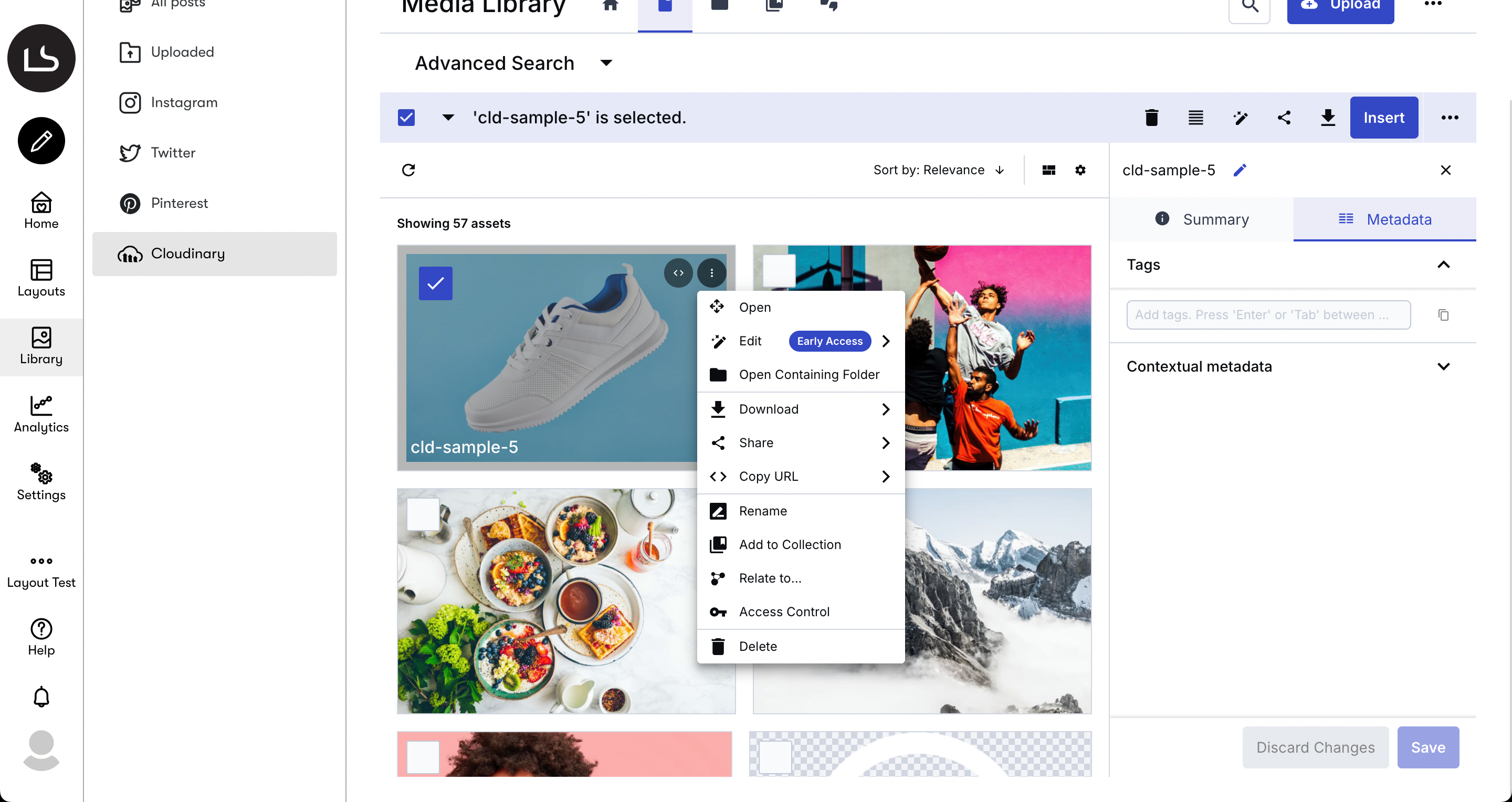This screenshot has height=802, width=1512.
Task: Click three-dot menu on shoe thumbnail
Action: click(x=712, y=273)
